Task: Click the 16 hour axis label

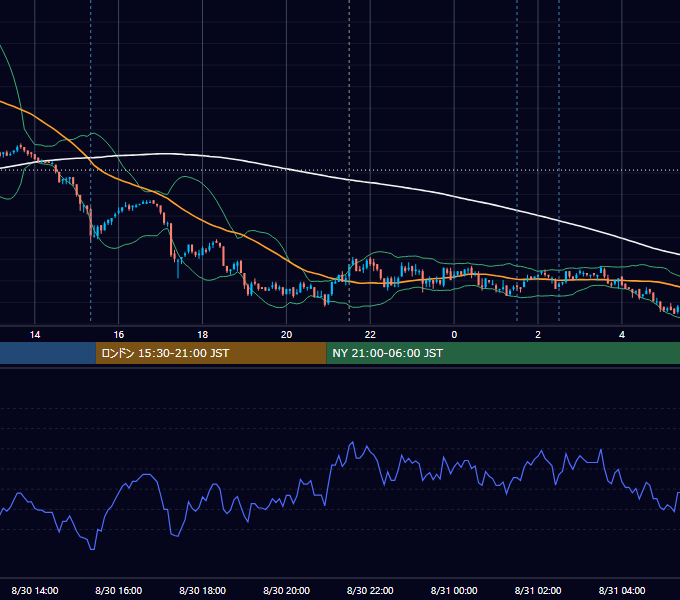Action: (x=118, y=335)
